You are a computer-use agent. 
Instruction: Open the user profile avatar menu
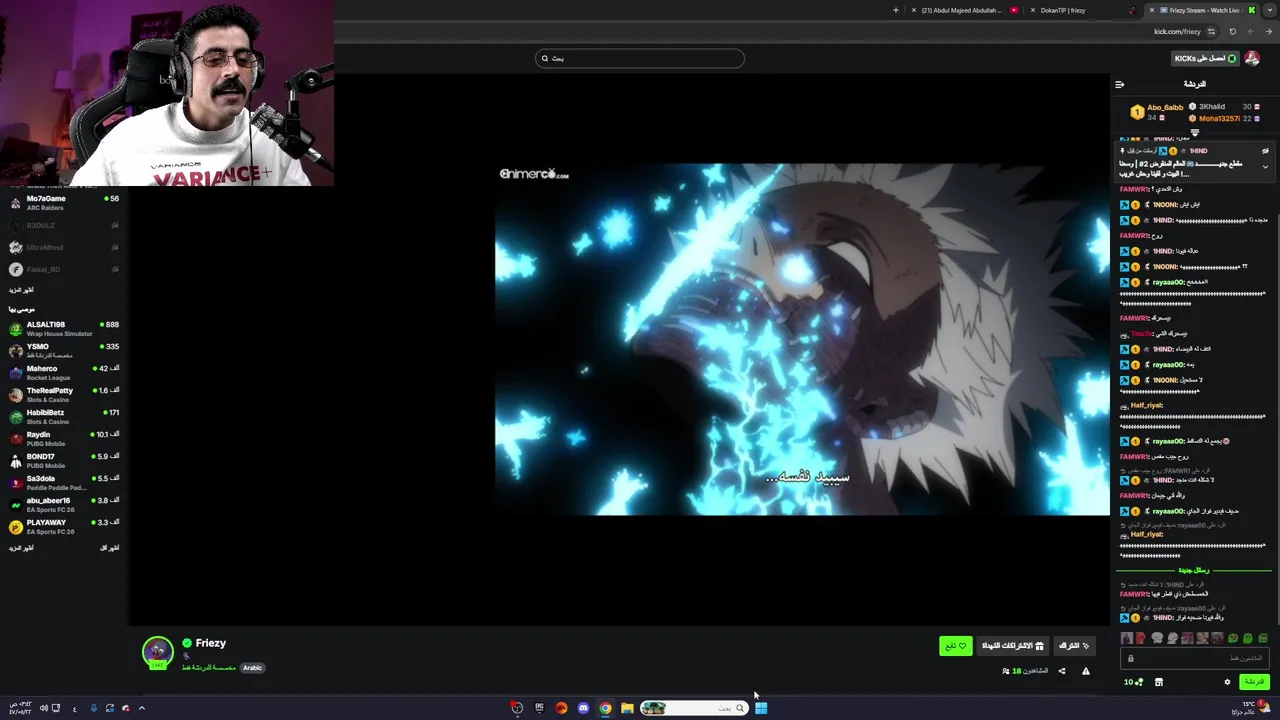click(1252, 58)
